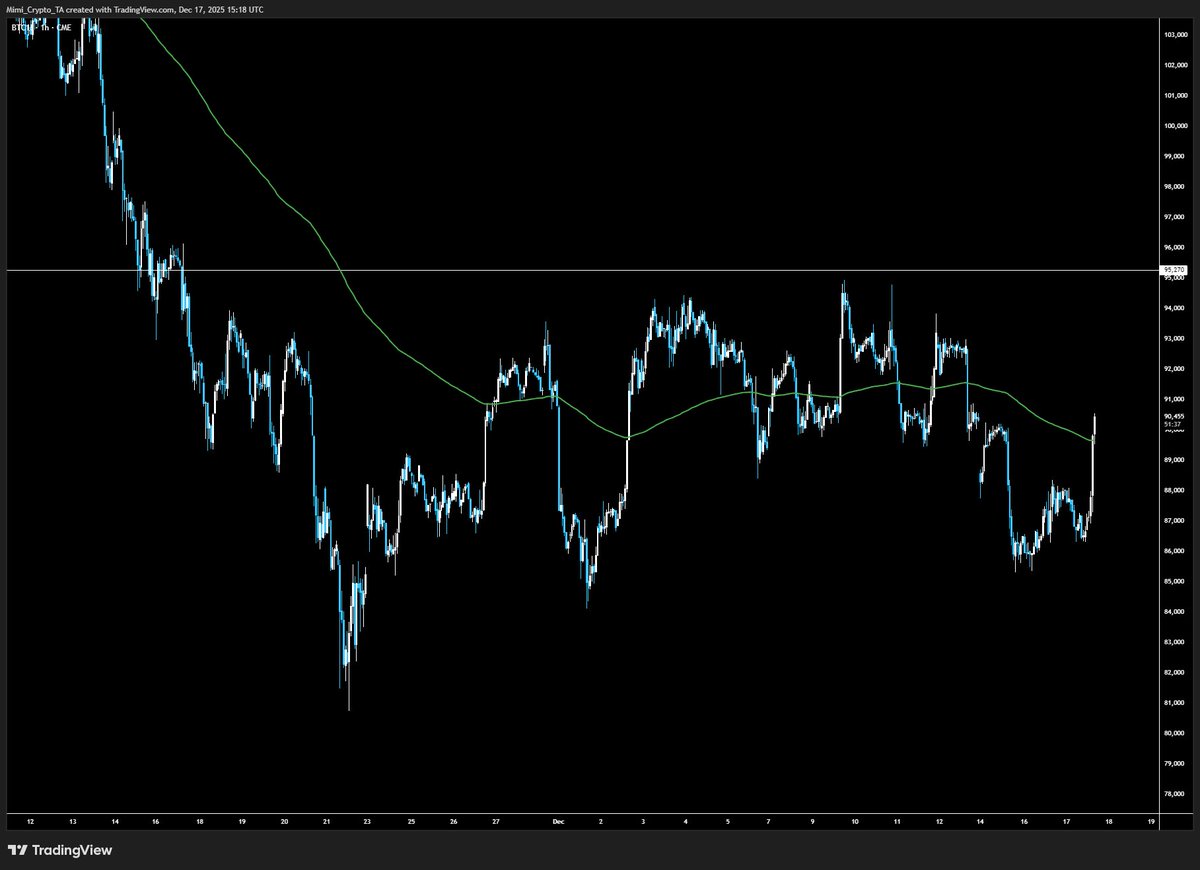Click the 78,000 price axis label
The width and height of the screenshot is (1200, 870).
tap(1174, 794)
